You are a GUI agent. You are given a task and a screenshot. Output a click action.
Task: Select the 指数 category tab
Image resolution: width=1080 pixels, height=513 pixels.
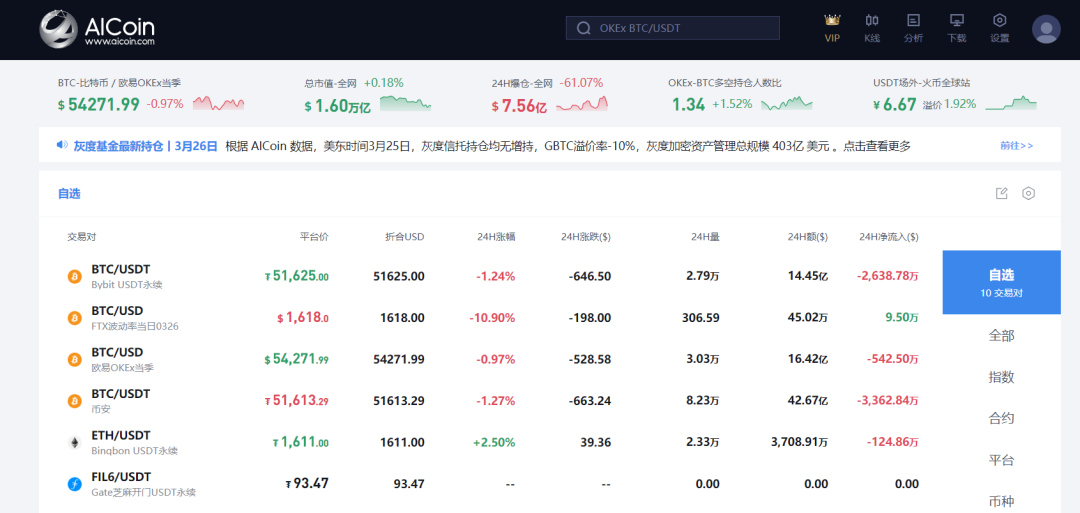coord(1001,377)
